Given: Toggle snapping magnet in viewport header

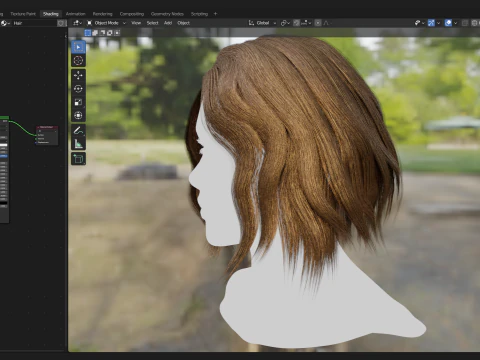Looking at the screenshot, I should pos(296,23).
